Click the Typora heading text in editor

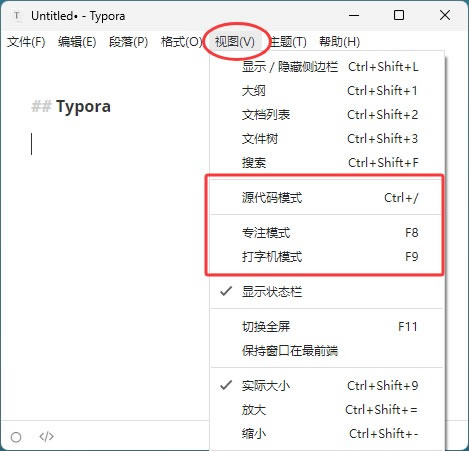click(83, 107)
